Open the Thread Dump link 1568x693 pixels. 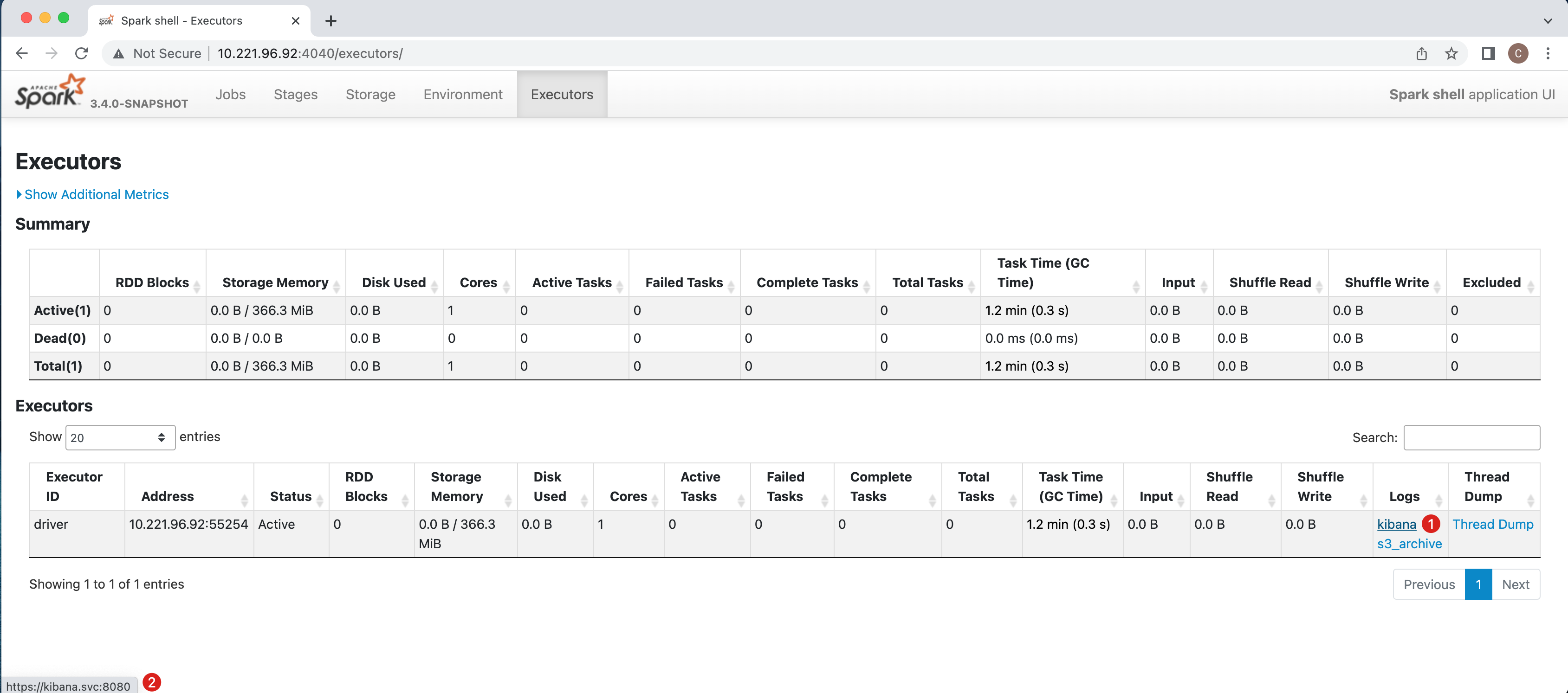click(1492, 524)
